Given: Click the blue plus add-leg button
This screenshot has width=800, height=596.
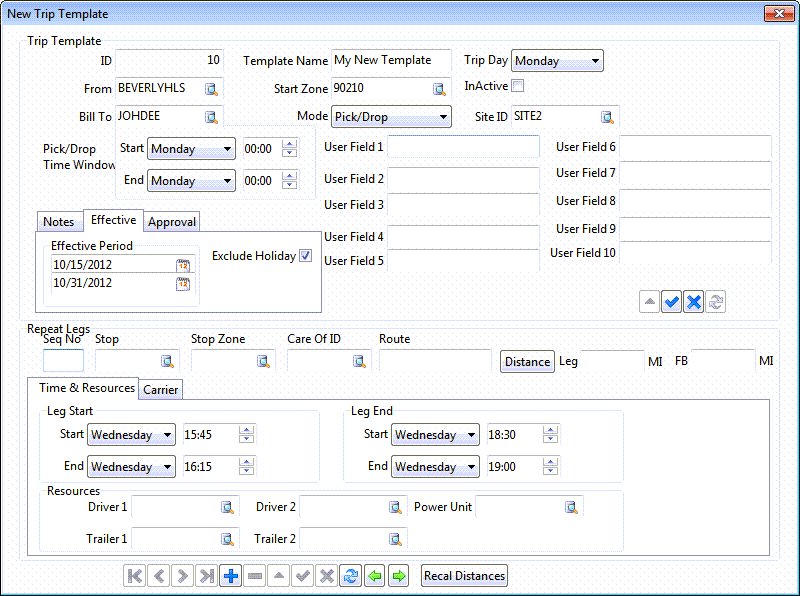Looking at the screenshot, I should click(230, 576).
